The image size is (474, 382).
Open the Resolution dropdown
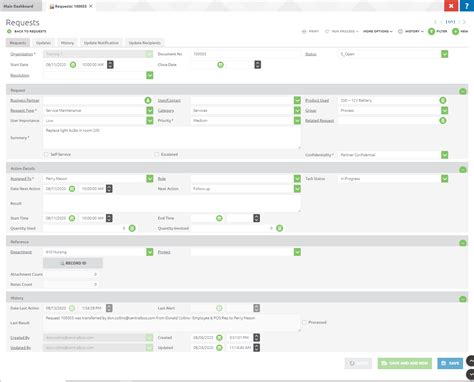[150, 75]
